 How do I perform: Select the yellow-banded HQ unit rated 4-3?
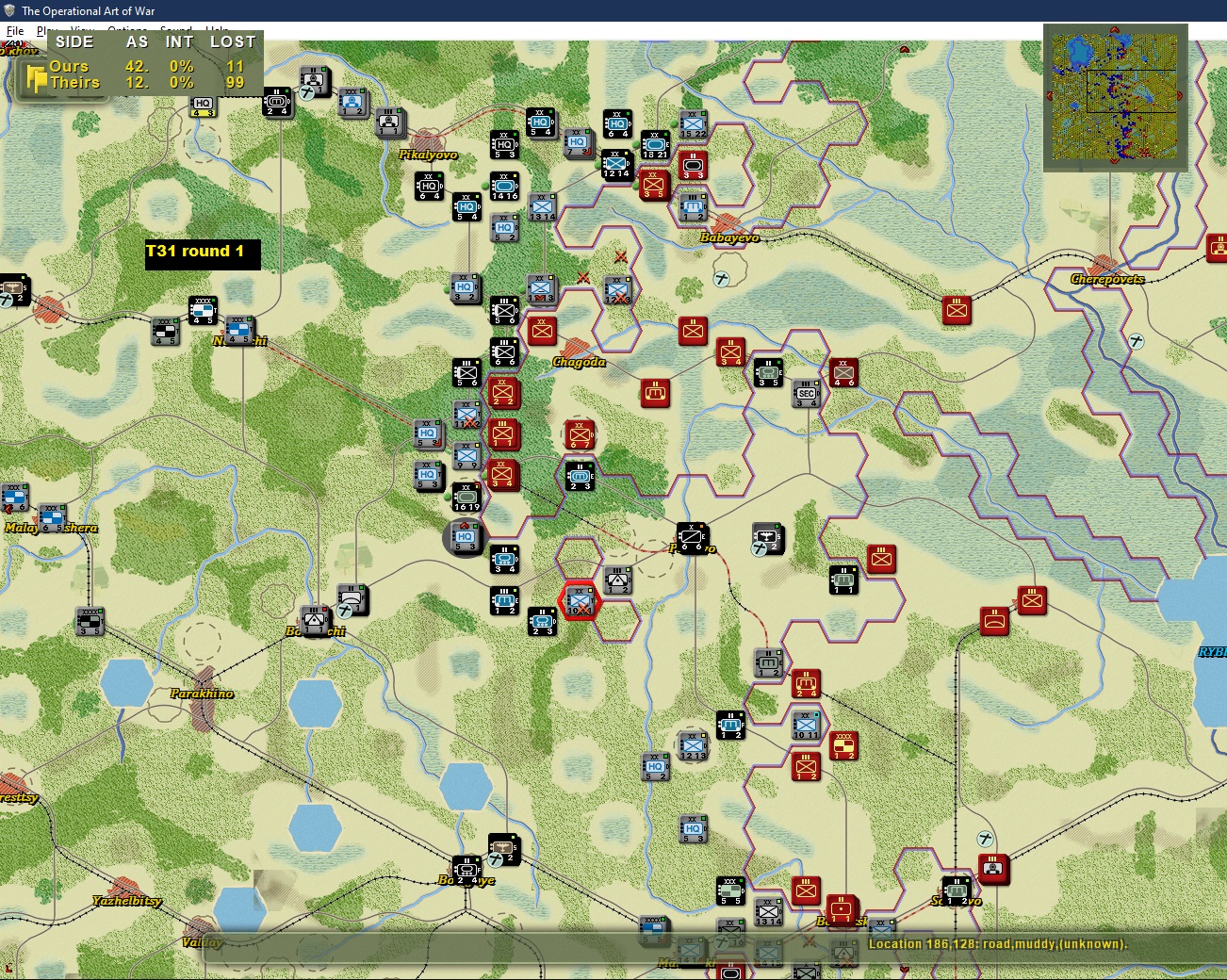coord(203,105)
